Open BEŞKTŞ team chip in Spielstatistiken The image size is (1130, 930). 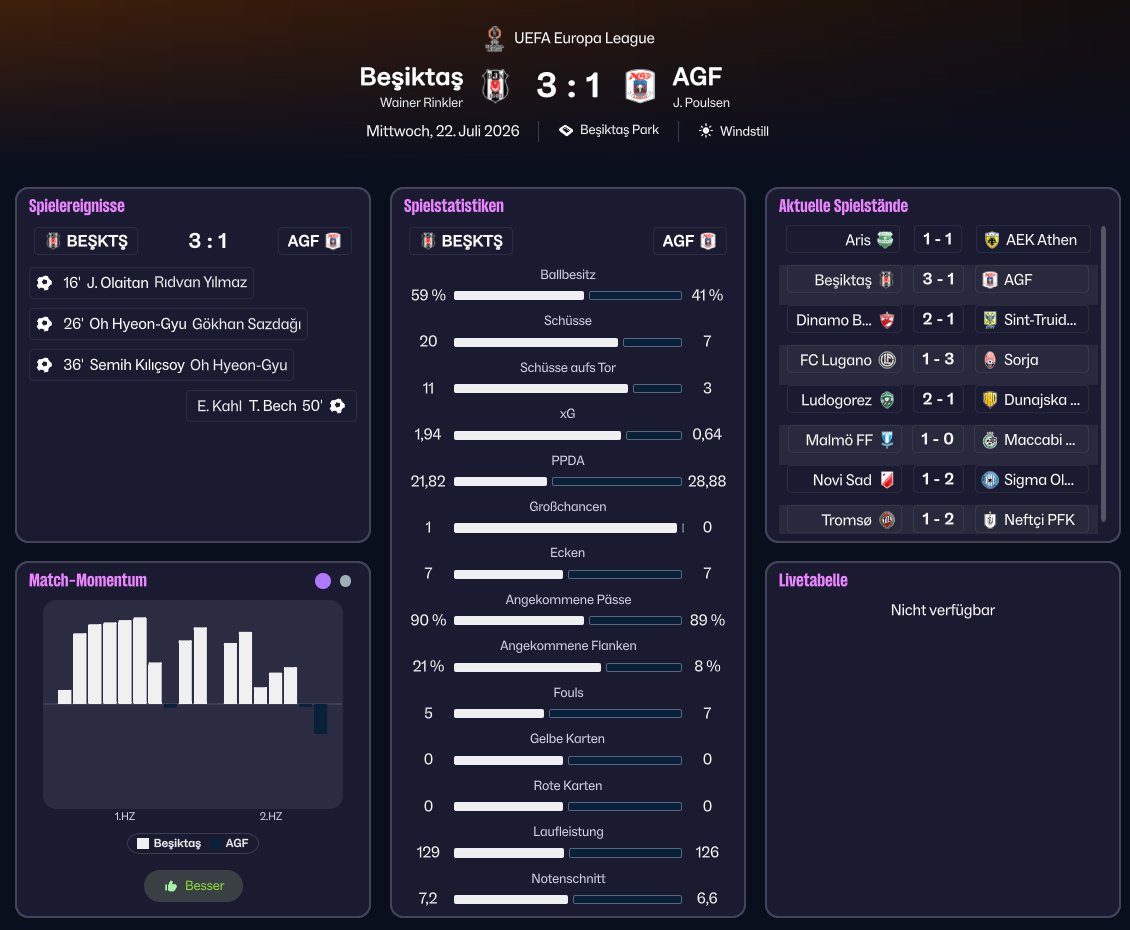[461, 241]
